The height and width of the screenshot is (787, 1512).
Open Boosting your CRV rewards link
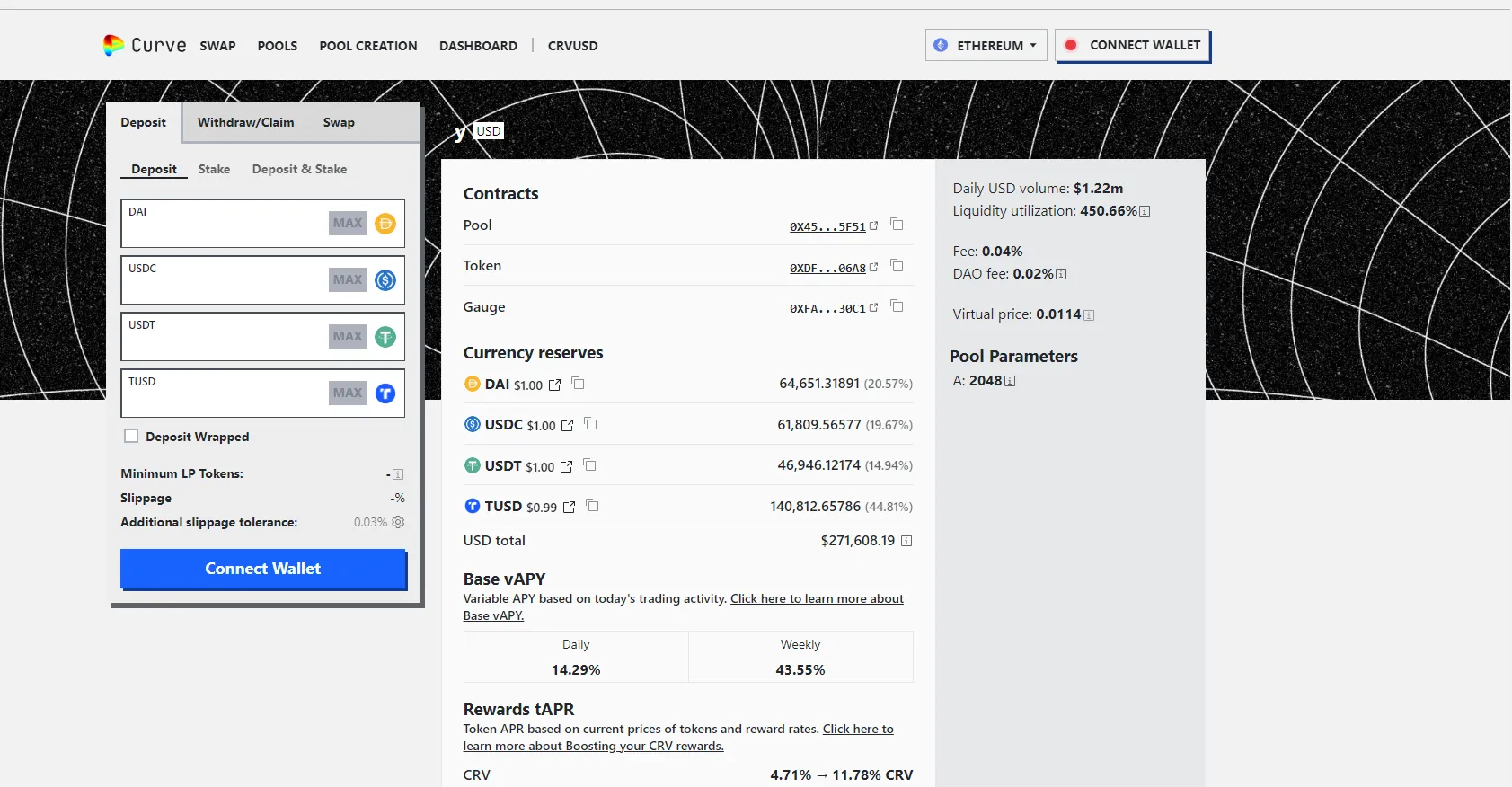678,738
